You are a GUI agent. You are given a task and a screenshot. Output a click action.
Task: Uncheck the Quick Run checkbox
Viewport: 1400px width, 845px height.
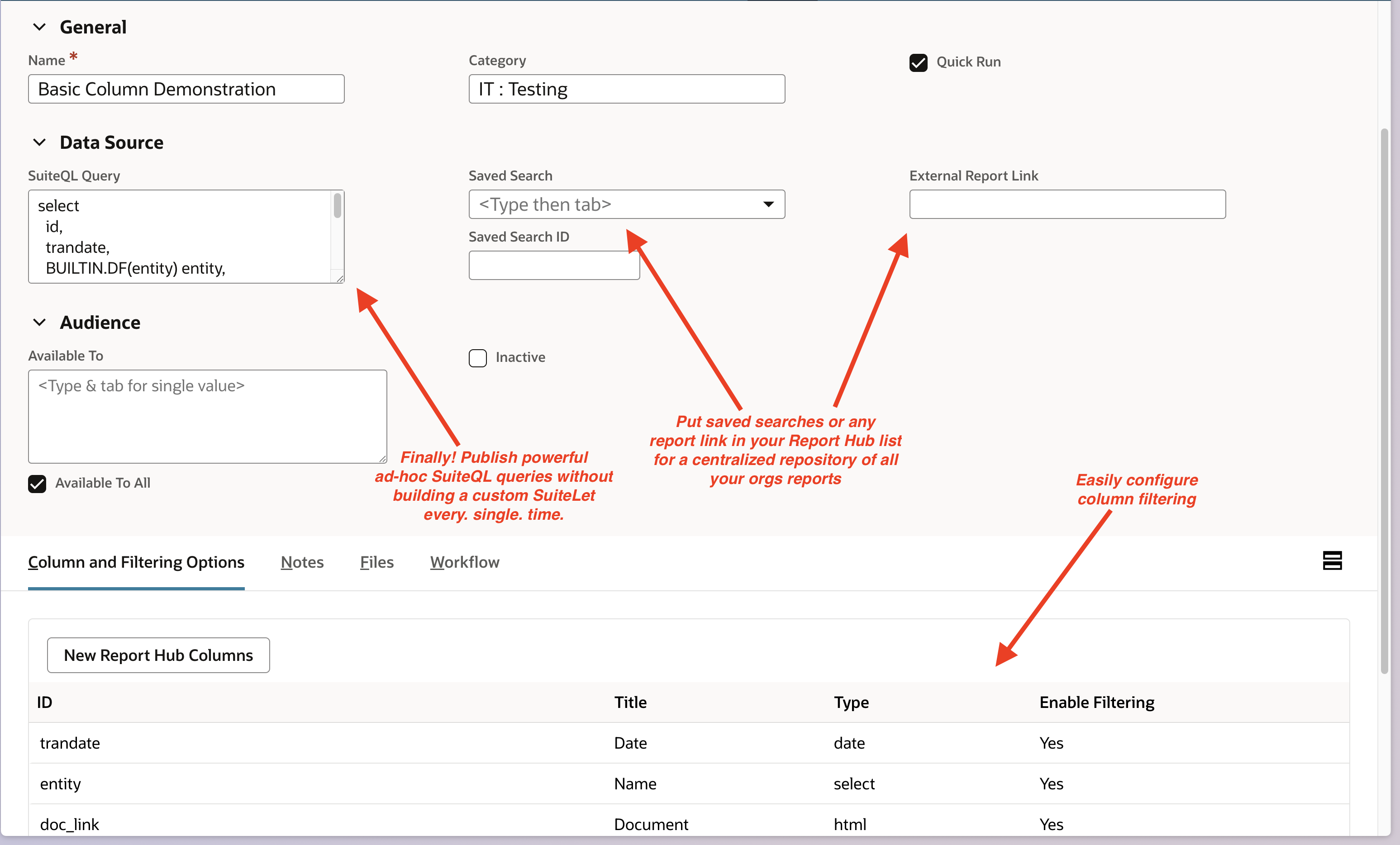point(918,62)
